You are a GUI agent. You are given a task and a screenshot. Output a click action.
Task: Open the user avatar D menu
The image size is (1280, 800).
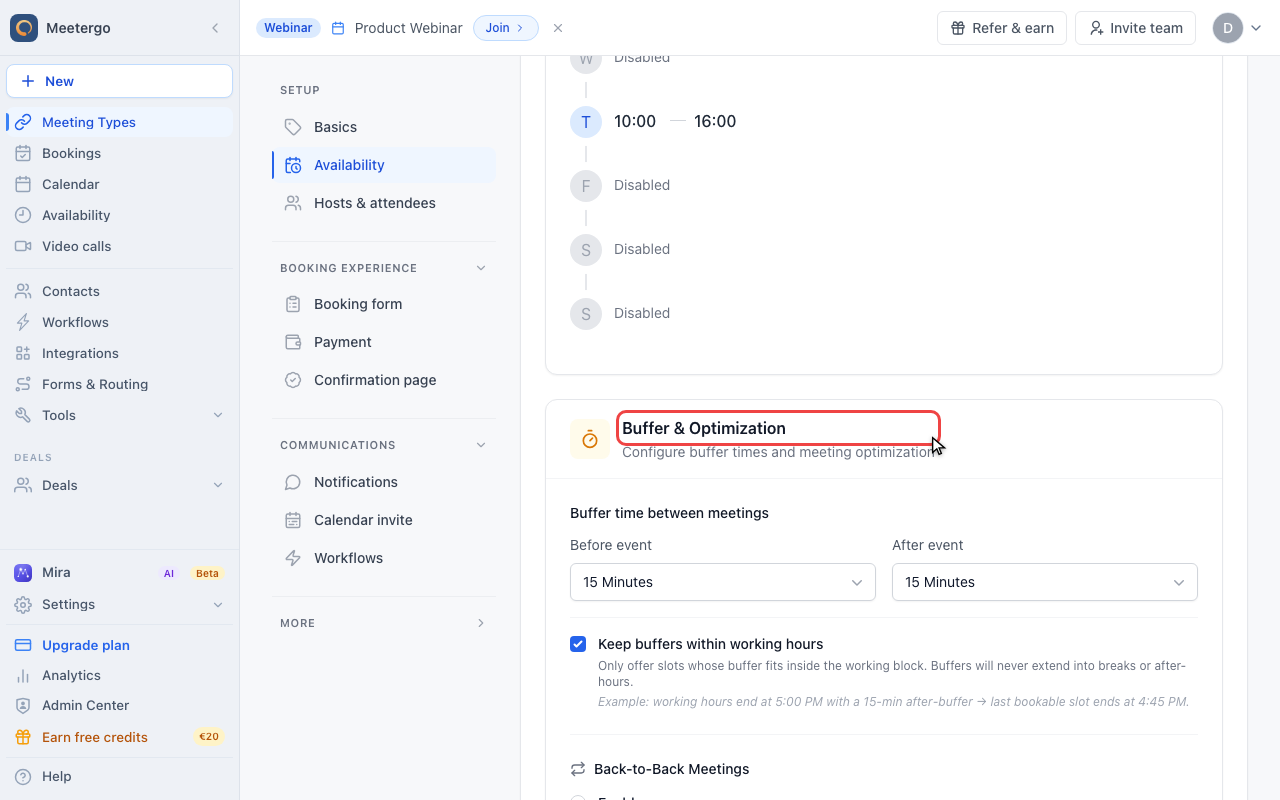pyautogui.click(x=1228, y=28)
